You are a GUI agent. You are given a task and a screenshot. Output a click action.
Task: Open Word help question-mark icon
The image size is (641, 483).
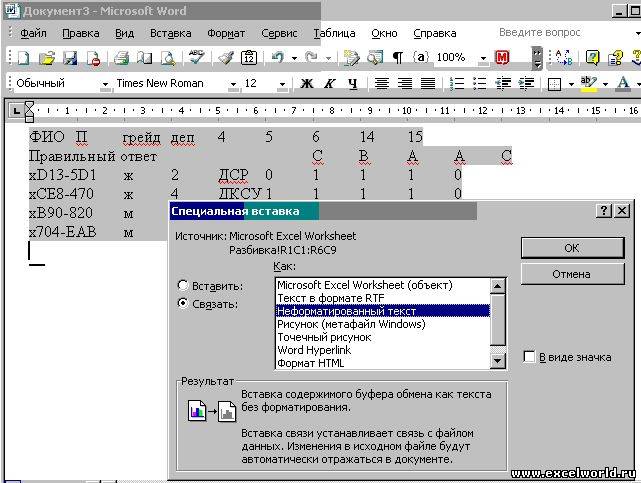pyautogui.click(x=592, y=58)
